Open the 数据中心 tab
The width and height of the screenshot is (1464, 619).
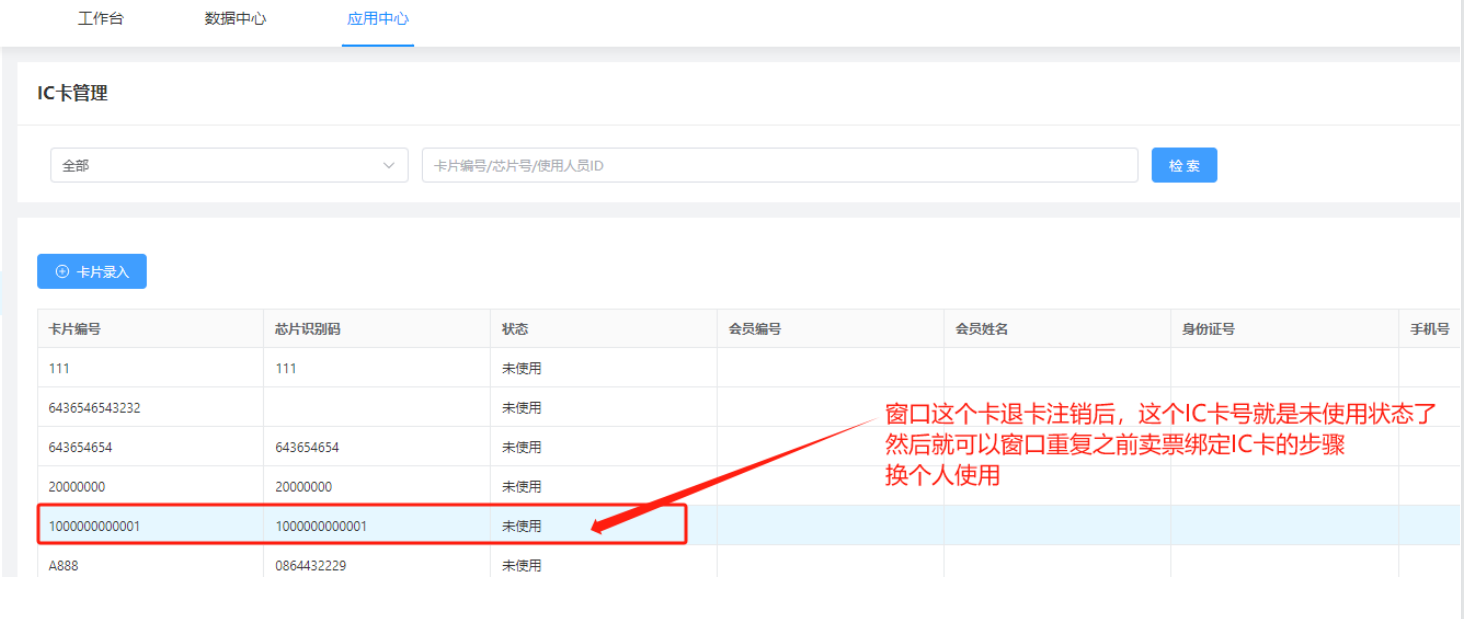click(235, 19)
